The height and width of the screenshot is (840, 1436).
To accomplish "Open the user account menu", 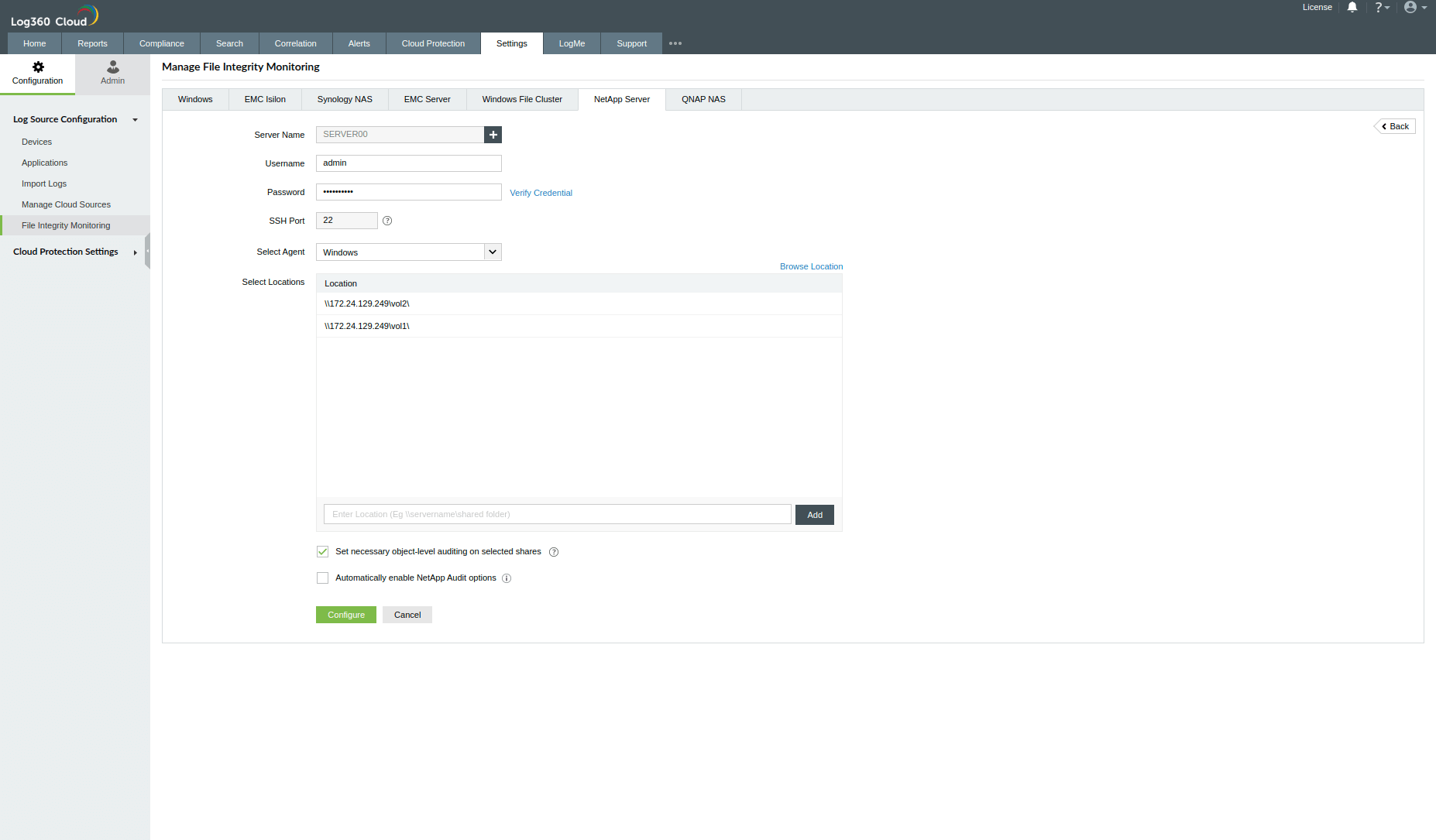I will [1414, 7].
